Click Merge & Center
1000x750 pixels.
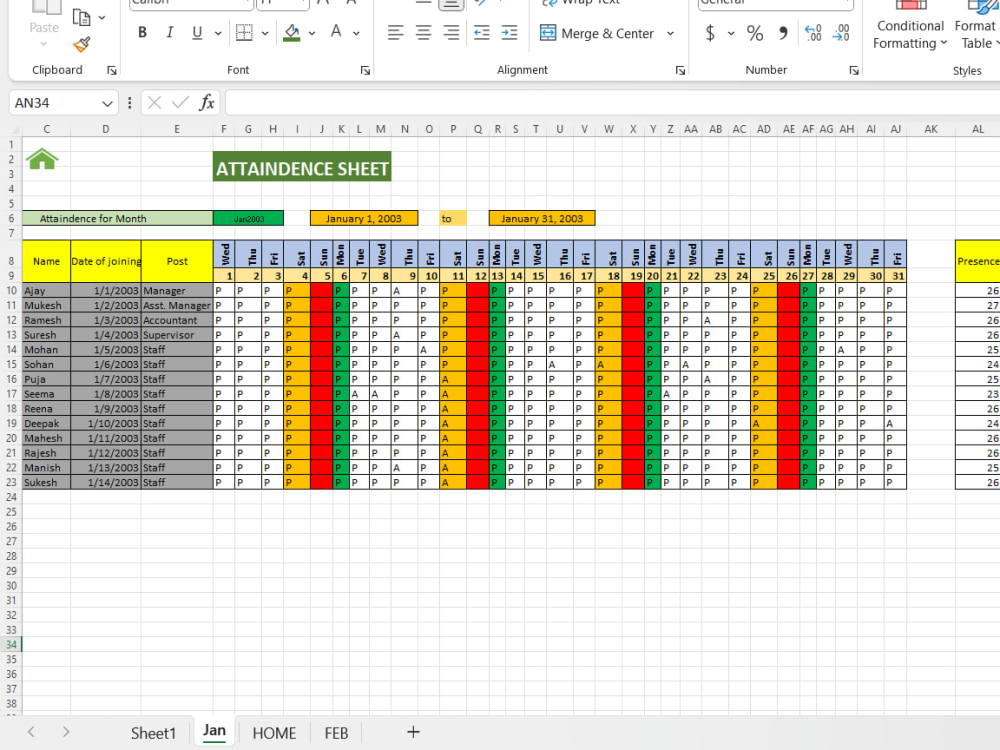pyautogui.click(x=597, y=33)
